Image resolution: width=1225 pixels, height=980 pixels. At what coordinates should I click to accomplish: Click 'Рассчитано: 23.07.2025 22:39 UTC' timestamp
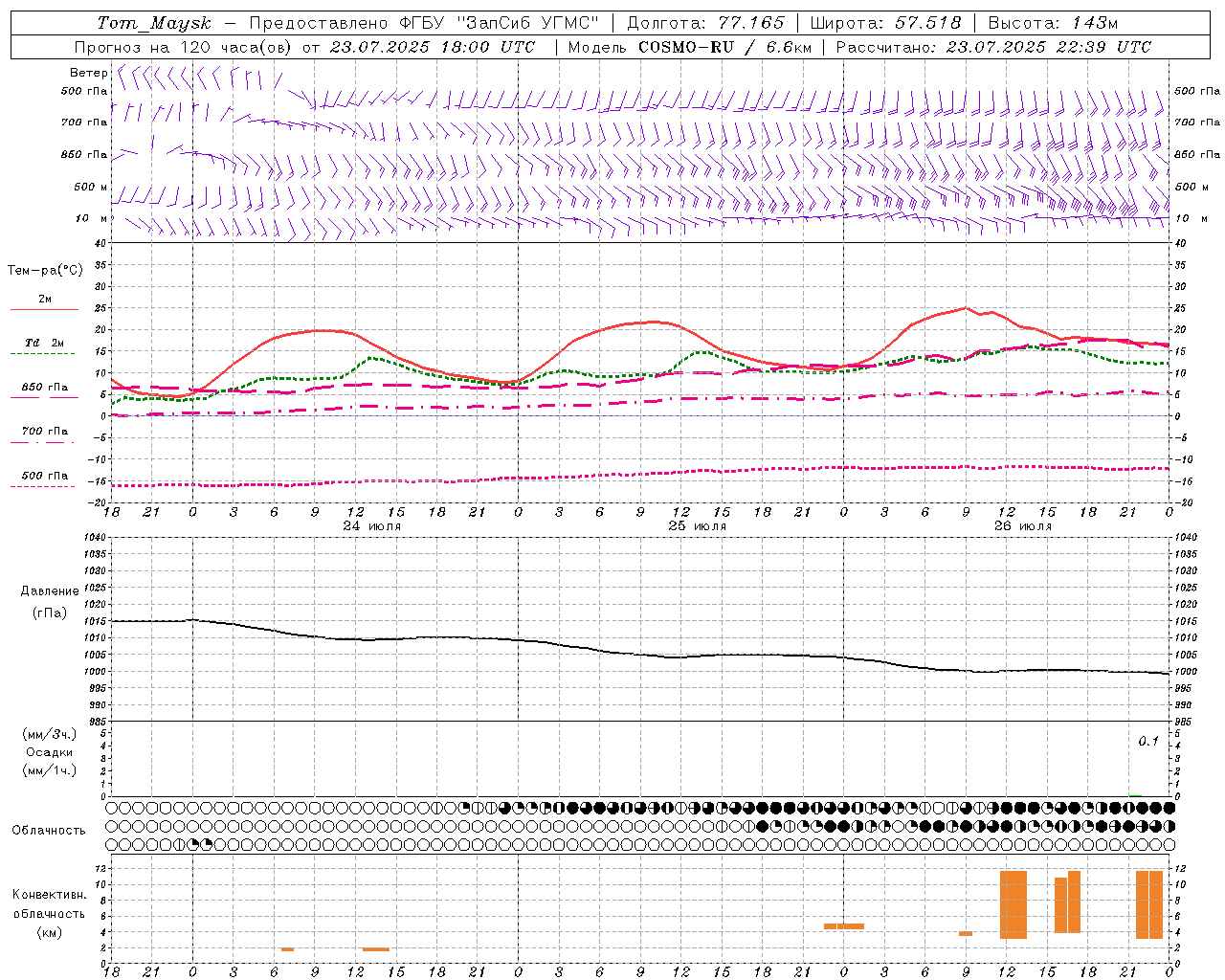993,47
